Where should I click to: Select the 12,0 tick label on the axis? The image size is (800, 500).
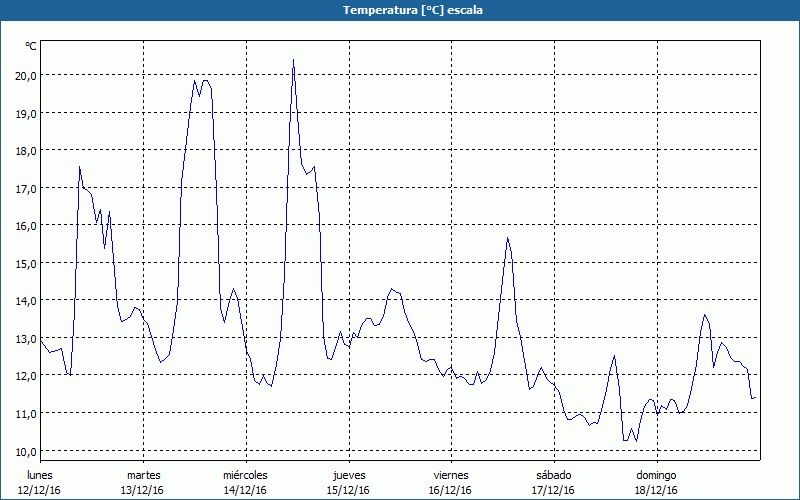pyautogui.click(x=24, y=376)
